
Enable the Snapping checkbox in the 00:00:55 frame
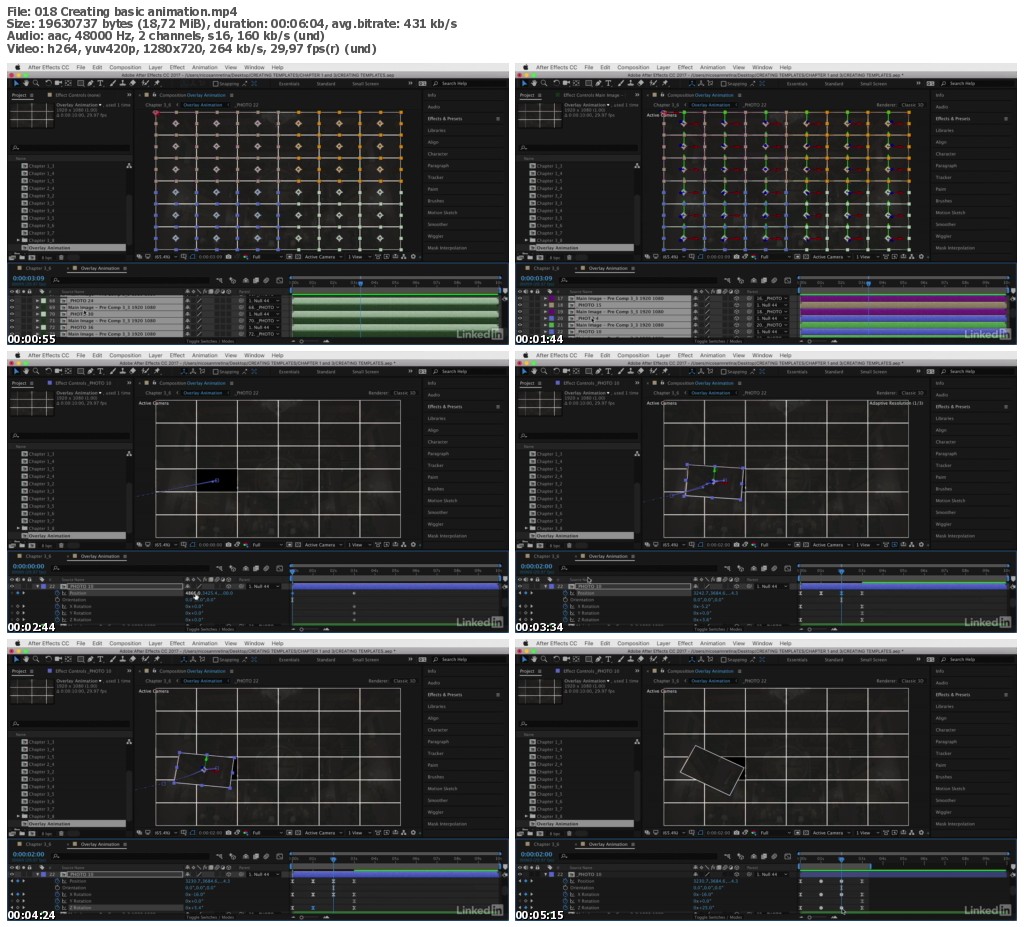click(216, 84)
